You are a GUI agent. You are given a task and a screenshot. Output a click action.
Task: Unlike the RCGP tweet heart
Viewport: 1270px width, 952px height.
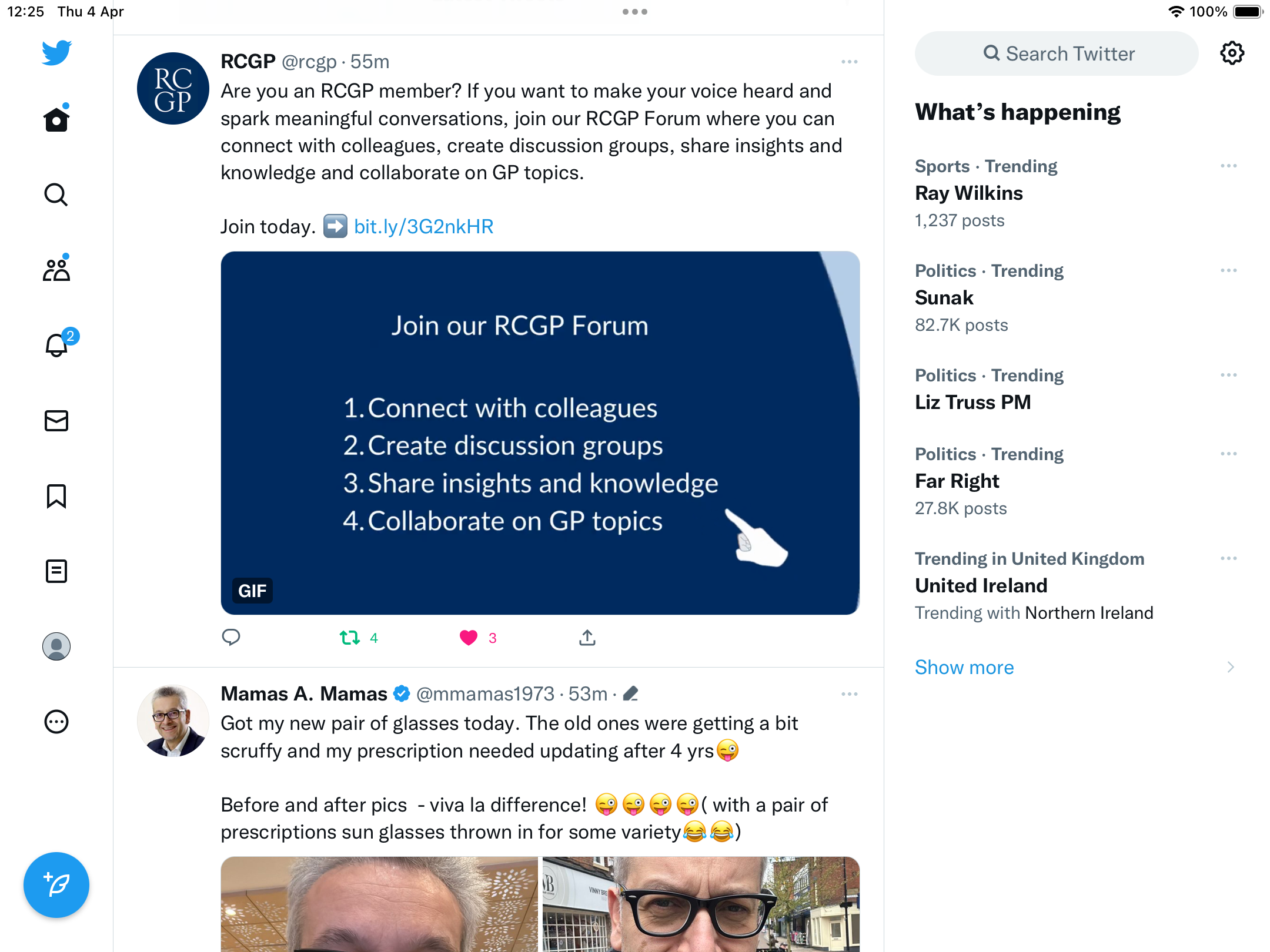coord(469,638)
